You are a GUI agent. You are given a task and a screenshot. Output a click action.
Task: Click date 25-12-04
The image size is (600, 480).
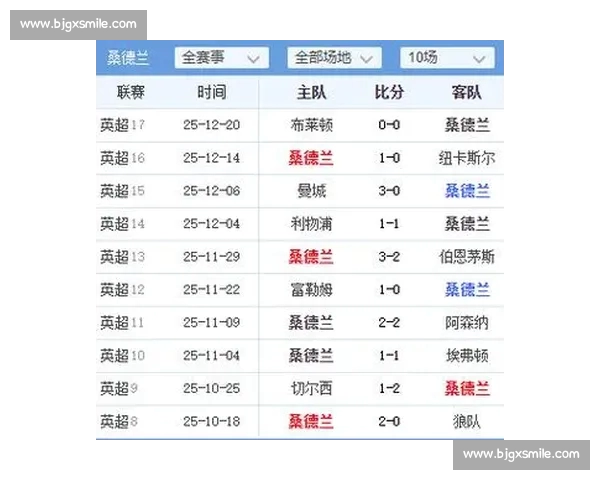[x=212, y=224]
